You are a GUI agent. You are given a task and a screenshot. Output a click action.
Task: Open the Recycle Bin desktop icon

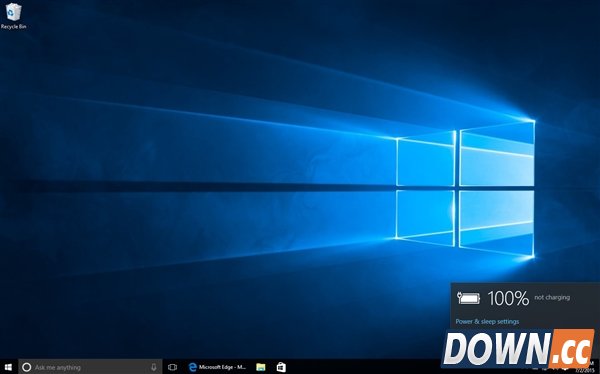(13, 16)
